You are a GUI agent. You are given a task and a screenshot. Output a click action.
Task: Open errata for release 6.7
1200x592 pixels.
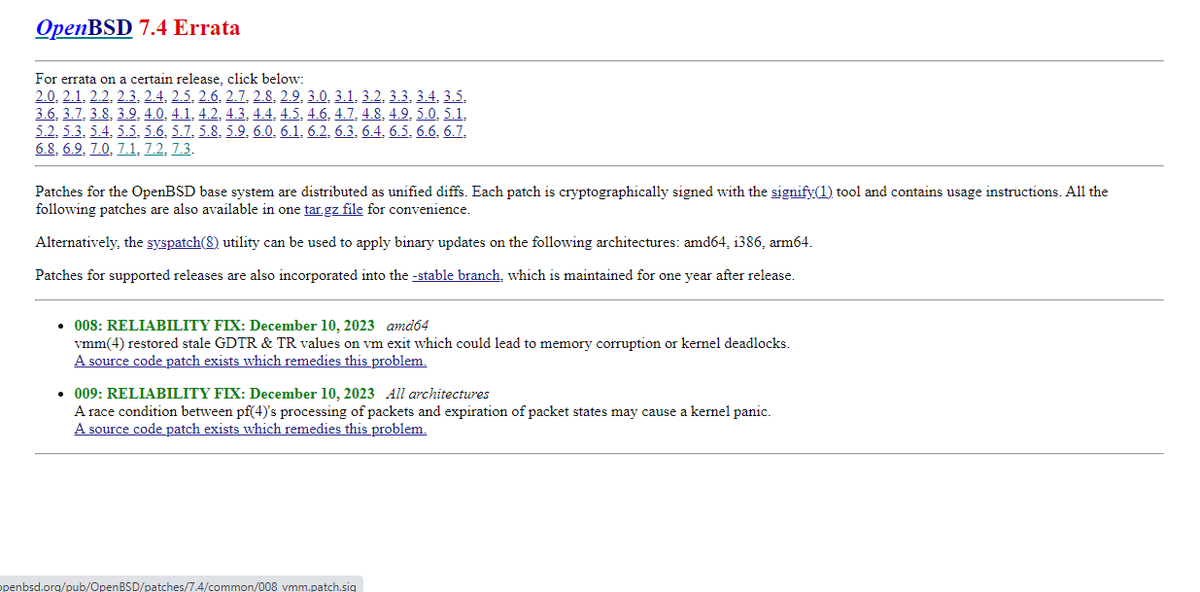(453, 133)
